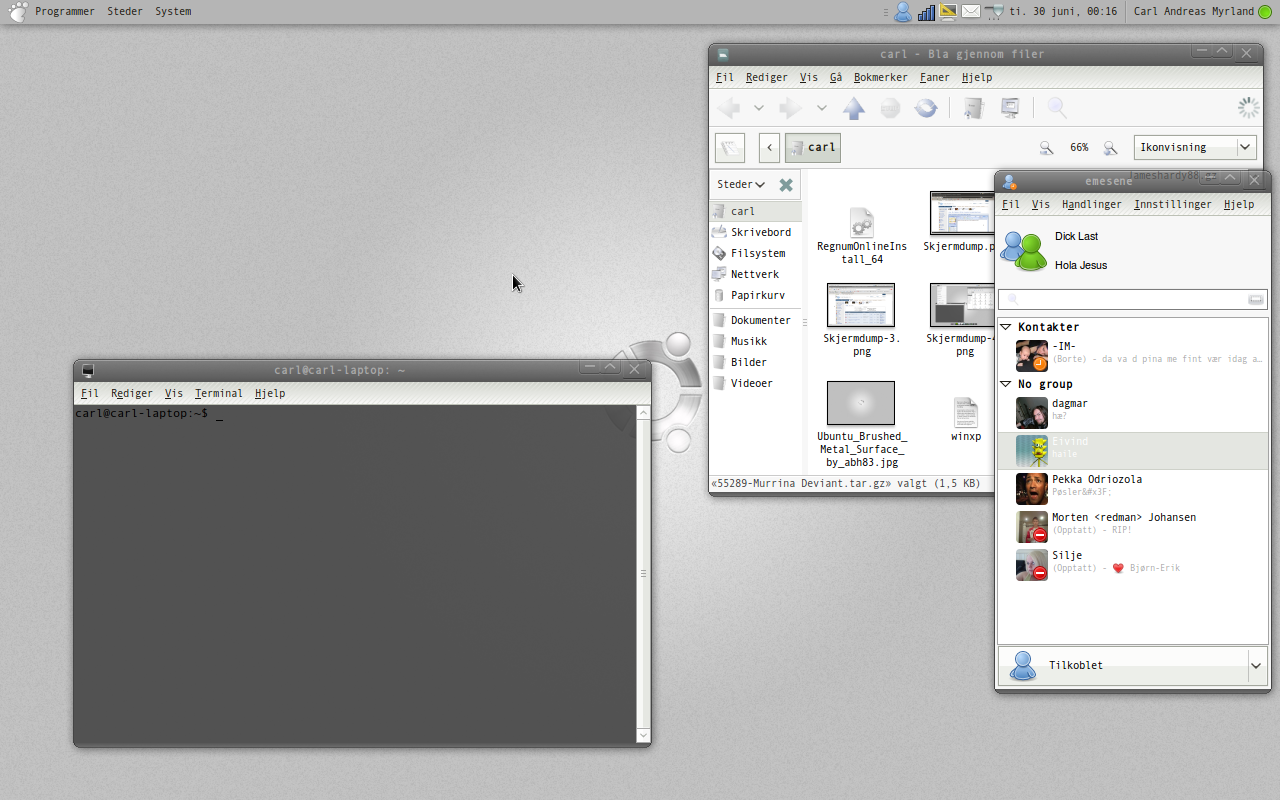
Task: Open Rediger menu in terminal window
Action: click(x=132, y=393)
